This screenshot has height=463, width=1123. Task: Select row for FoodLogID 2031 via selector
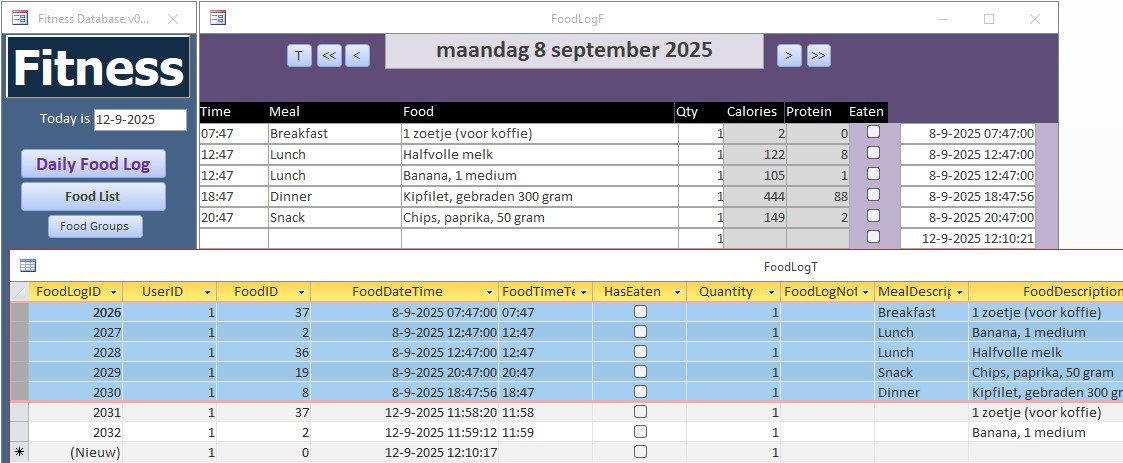[x=19, y=412]
